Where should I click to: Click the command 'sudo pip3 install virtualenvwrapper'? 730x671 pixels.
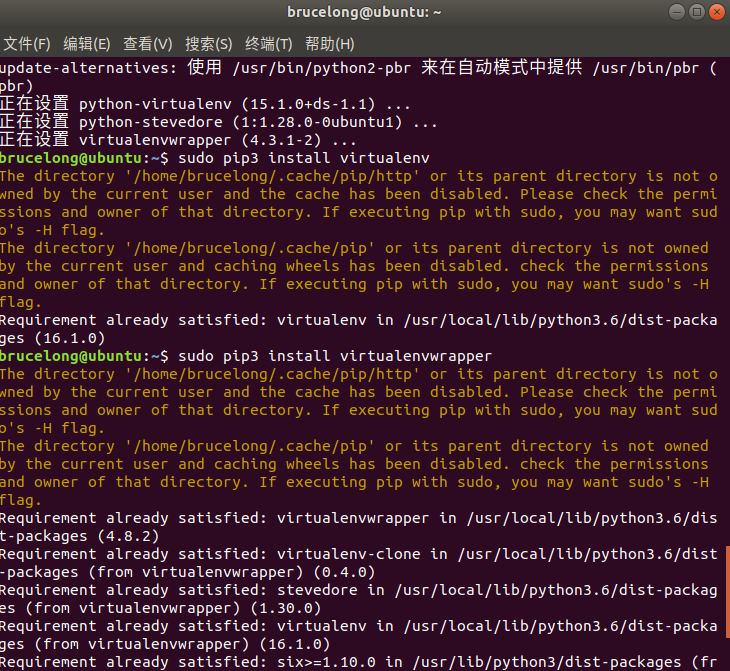click(335, 356)
